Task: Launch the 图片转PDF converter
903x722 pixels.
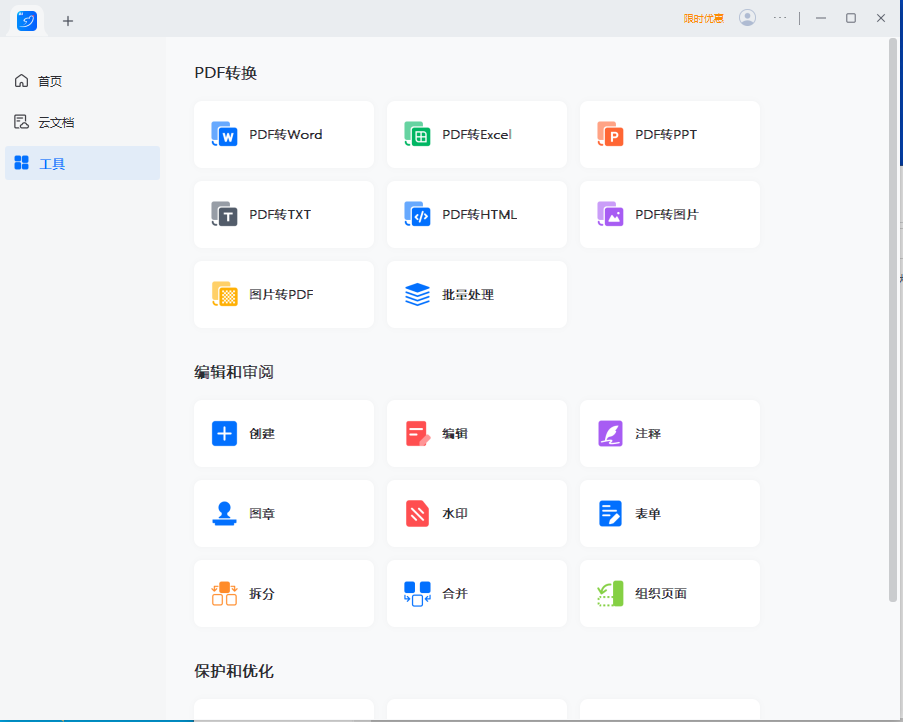Action: 283,294
